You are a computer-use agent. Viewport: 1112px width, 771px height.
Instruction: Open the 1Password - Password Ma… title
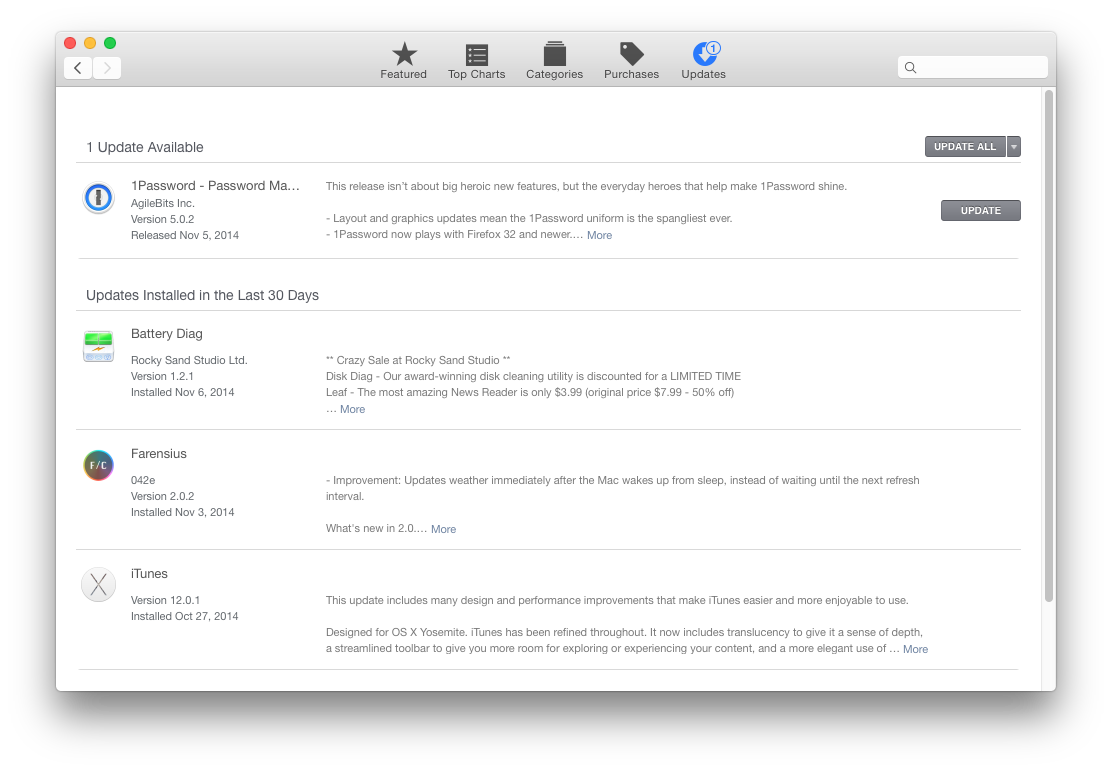coord(216,186)
